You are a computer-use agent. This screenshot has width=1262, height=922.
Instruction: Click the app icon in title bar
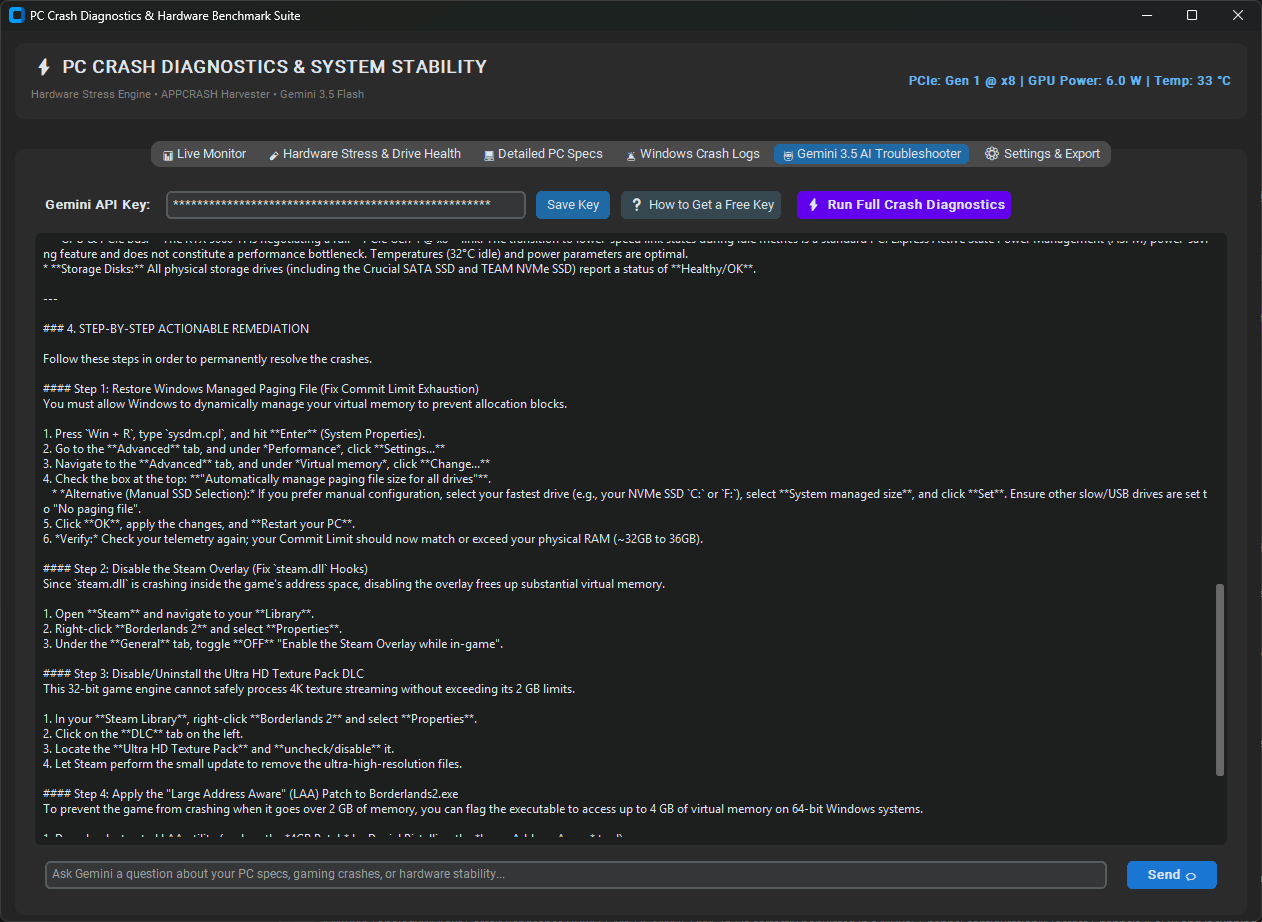(16, 15)
